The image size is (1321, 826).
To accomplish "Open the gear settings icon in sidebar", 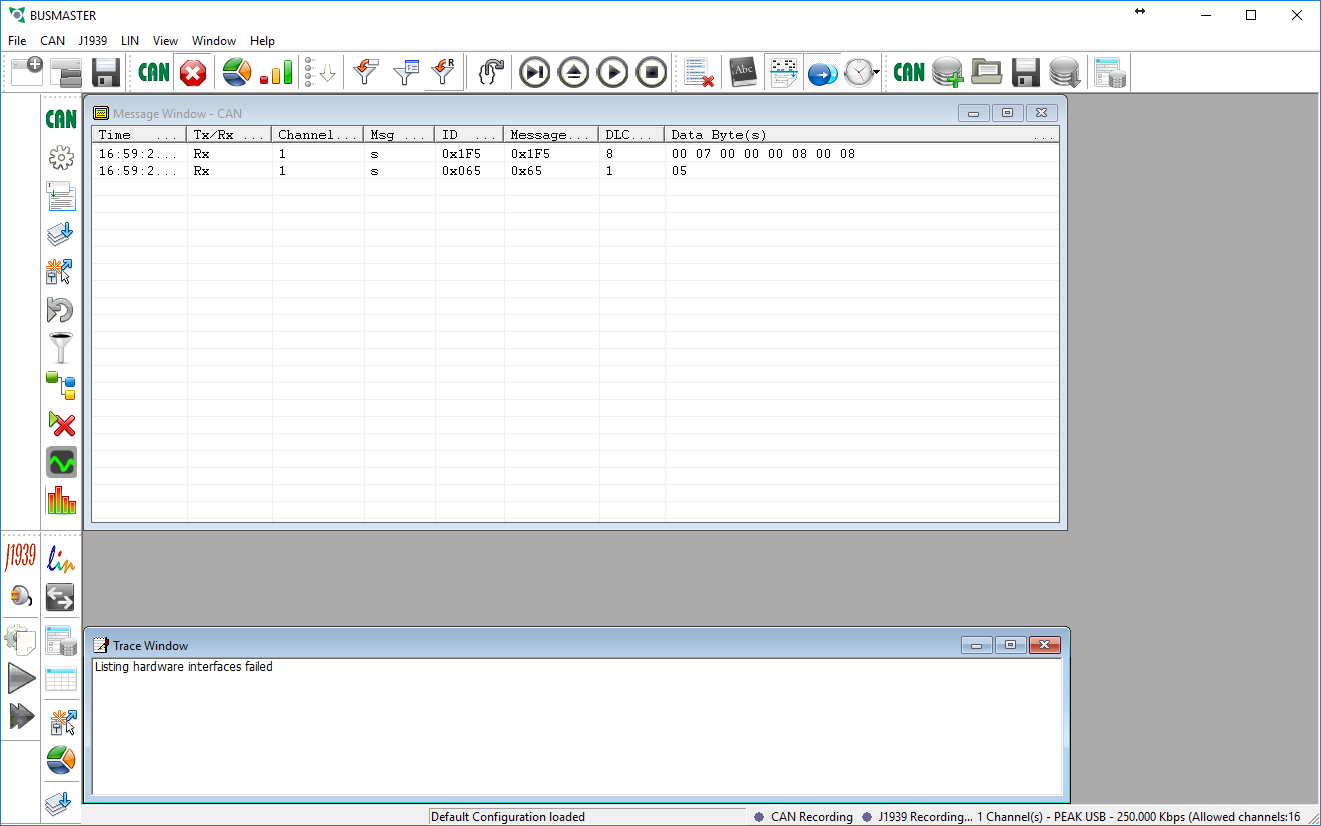I will (x=62, y=157).
